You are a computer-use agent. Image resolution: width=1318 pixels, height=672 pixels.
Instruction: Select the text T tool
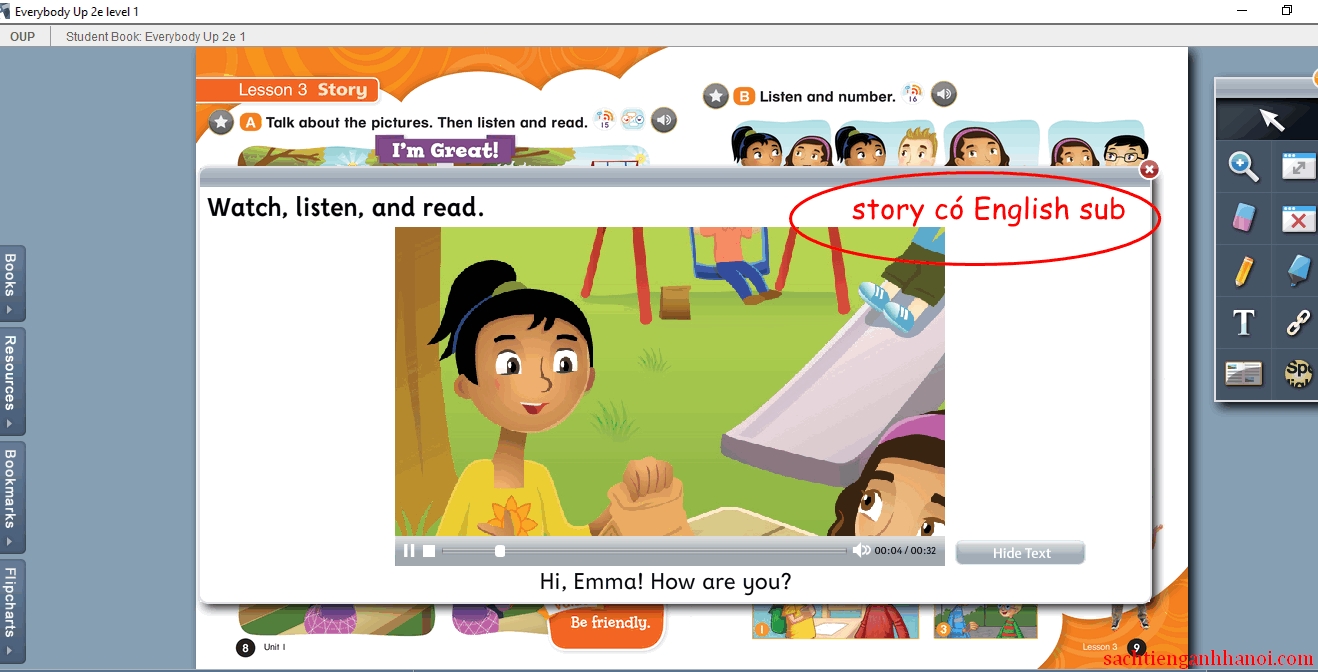tap(1244, 323)
